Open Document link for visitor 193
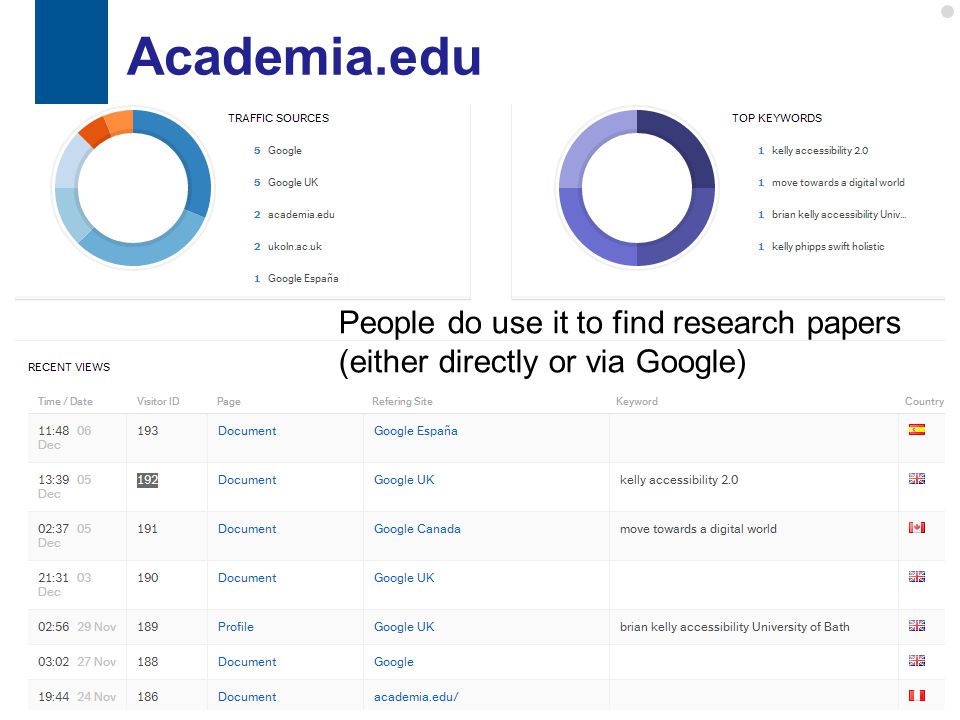960x720 pixels. click(x=247, y=431)
